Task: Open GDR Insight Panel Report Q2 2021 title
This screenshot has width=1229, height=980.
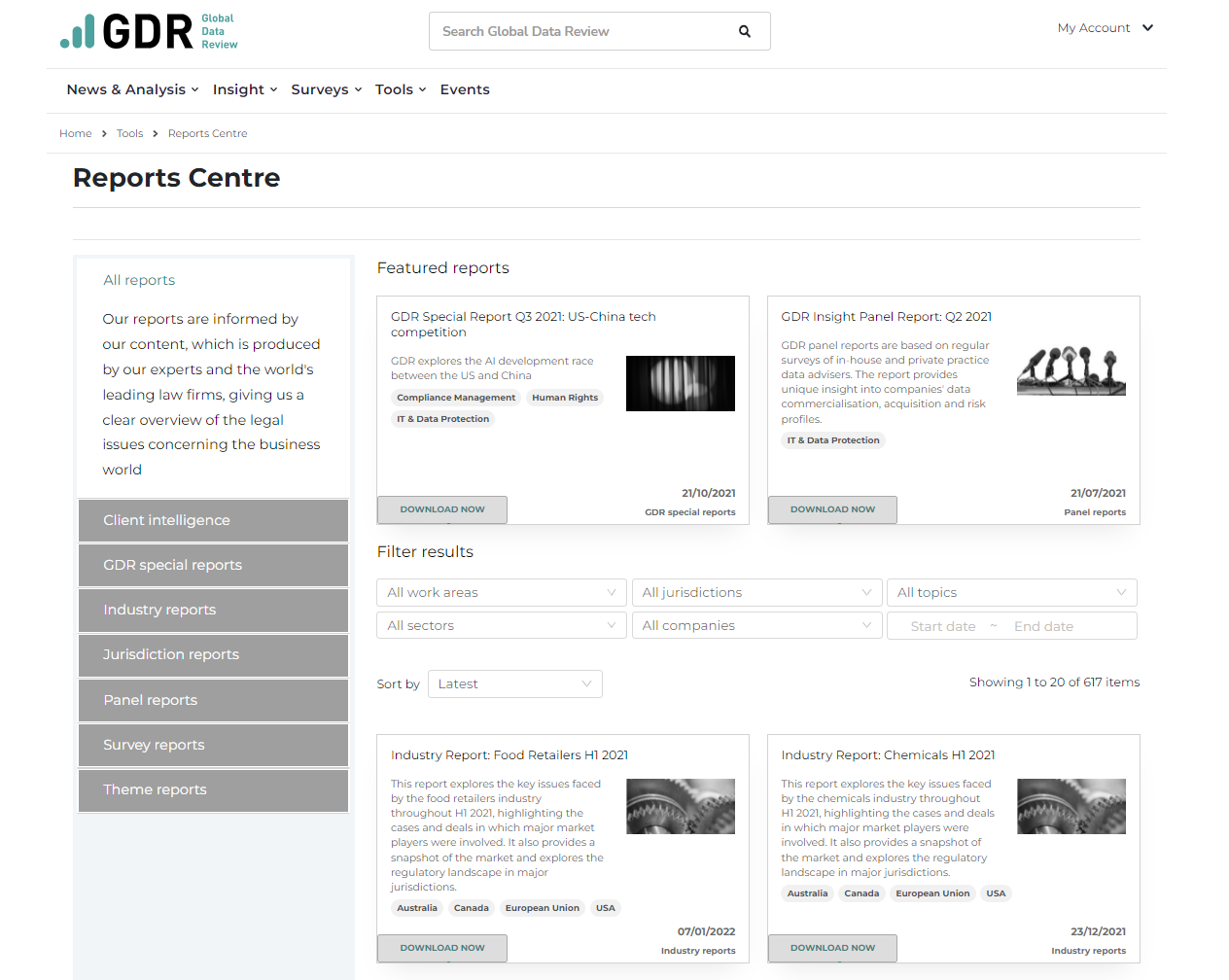Action: 887,317
